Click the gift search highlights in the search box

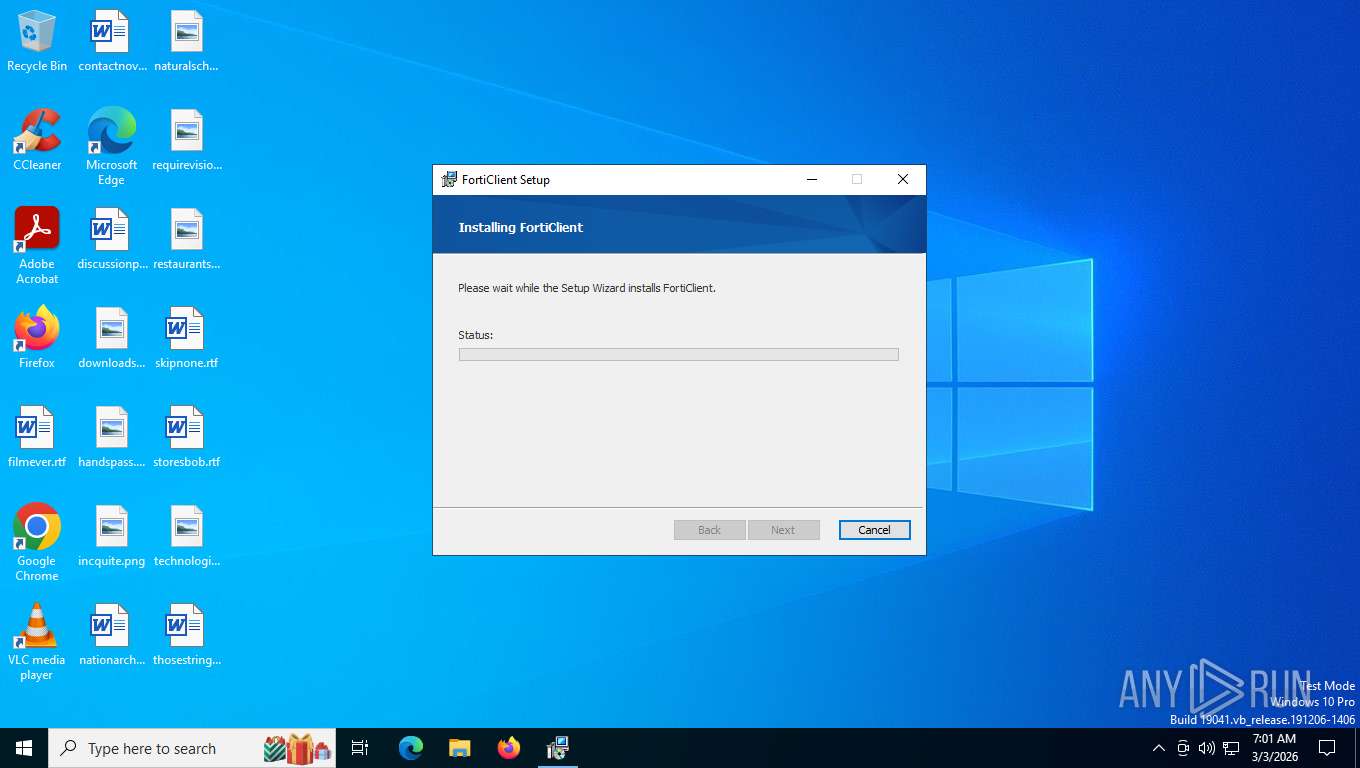(x=298, y=748)
